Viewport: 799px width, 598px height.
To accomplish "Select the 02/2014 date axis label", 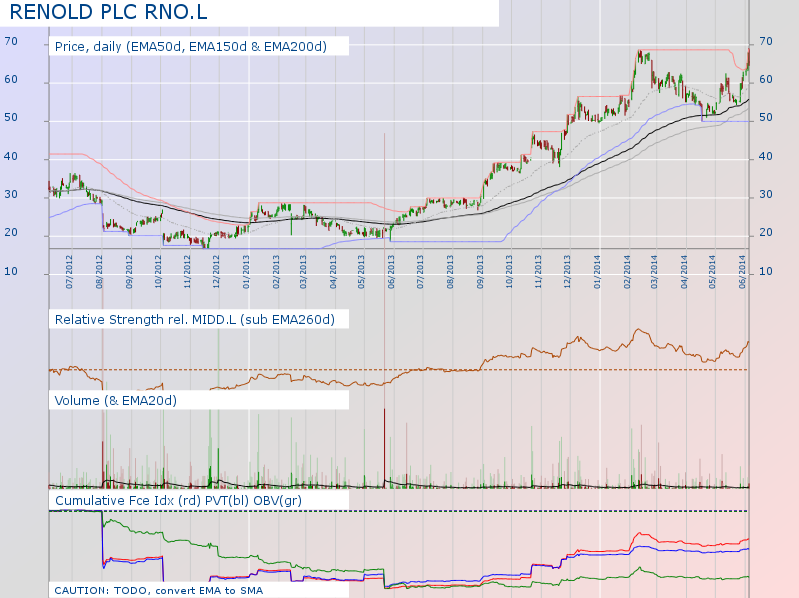I will (627, 272).
